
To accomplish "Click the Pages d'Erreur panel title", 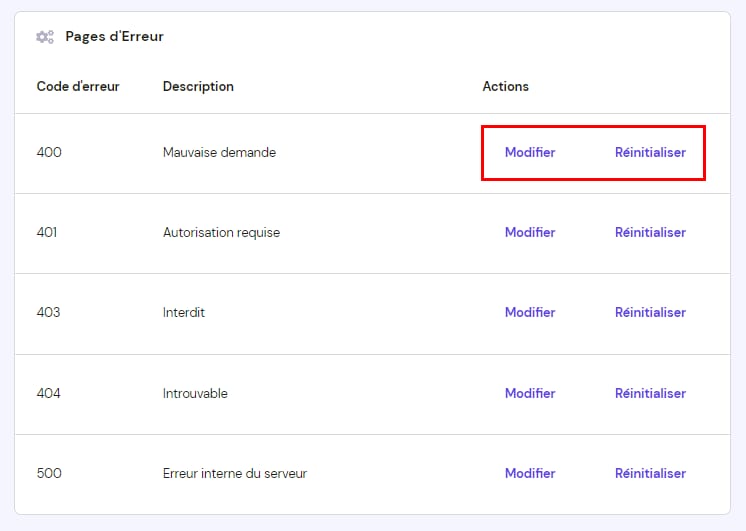I will [x=114, y=37].
